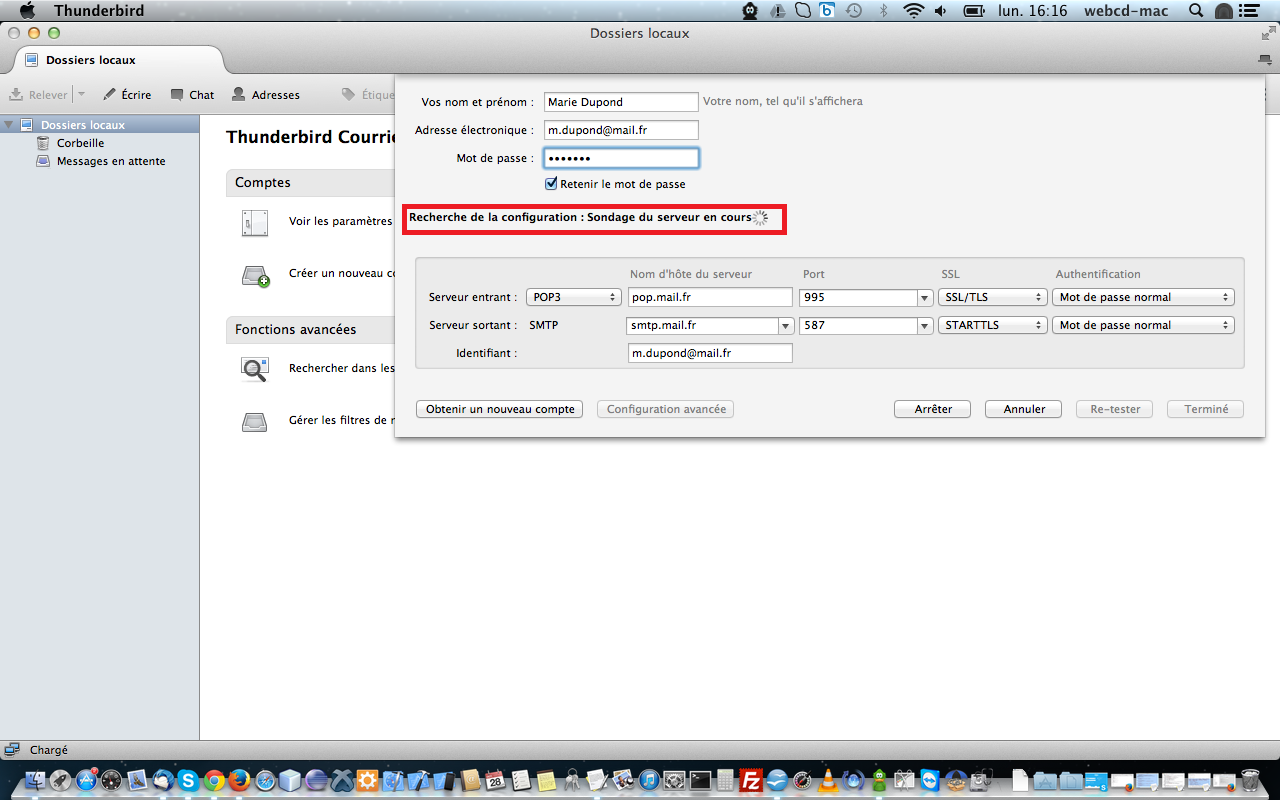
Task: Open incoming authentication Mot de passe normal dropdown
Action: pyautogui.click(x=1143, y=297)
